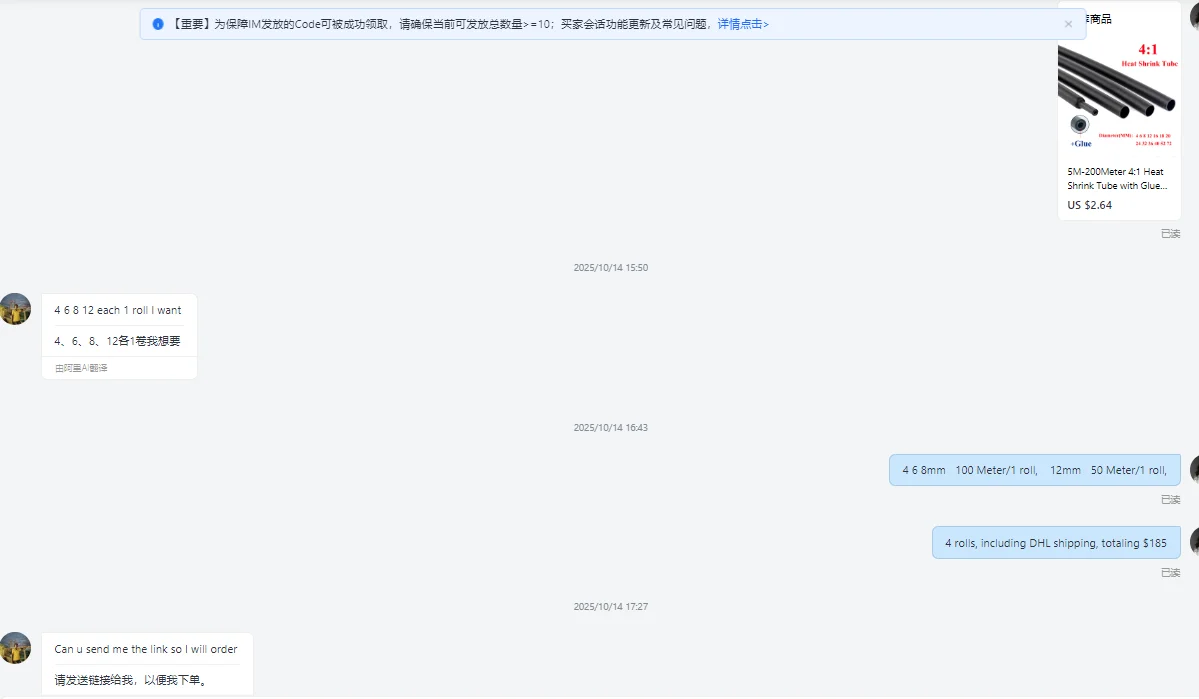This screenshot has height=699, width=1199.
Task: Select the sent message '4 6 8mm 100 Meter/1 roll'
Action: [1035, 470]
